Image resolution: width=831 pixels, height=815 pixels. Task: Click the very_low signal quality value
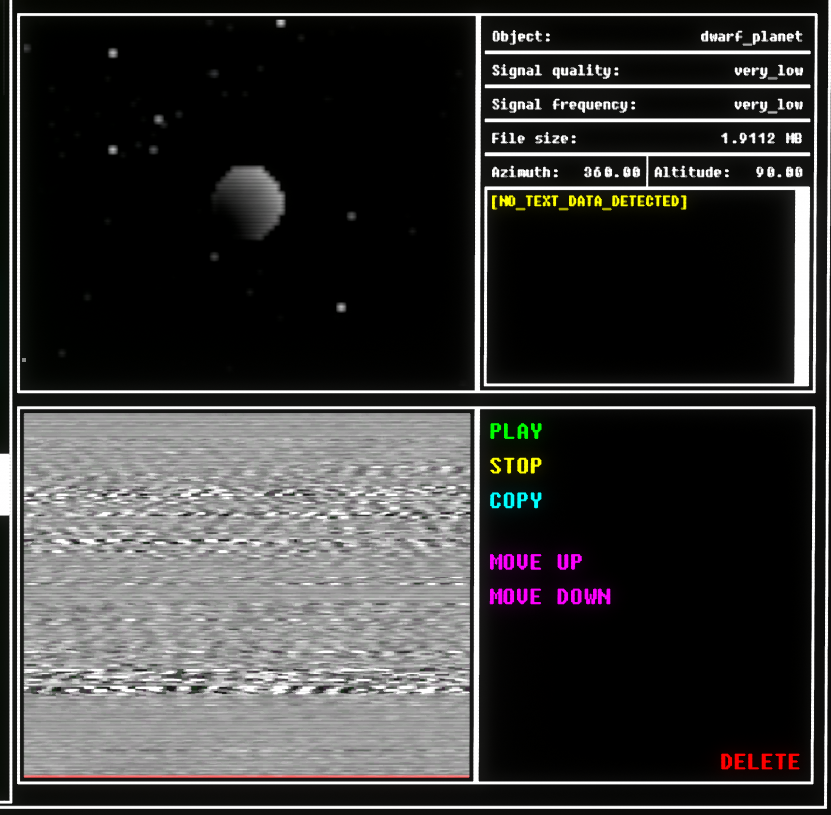(767, 71)
